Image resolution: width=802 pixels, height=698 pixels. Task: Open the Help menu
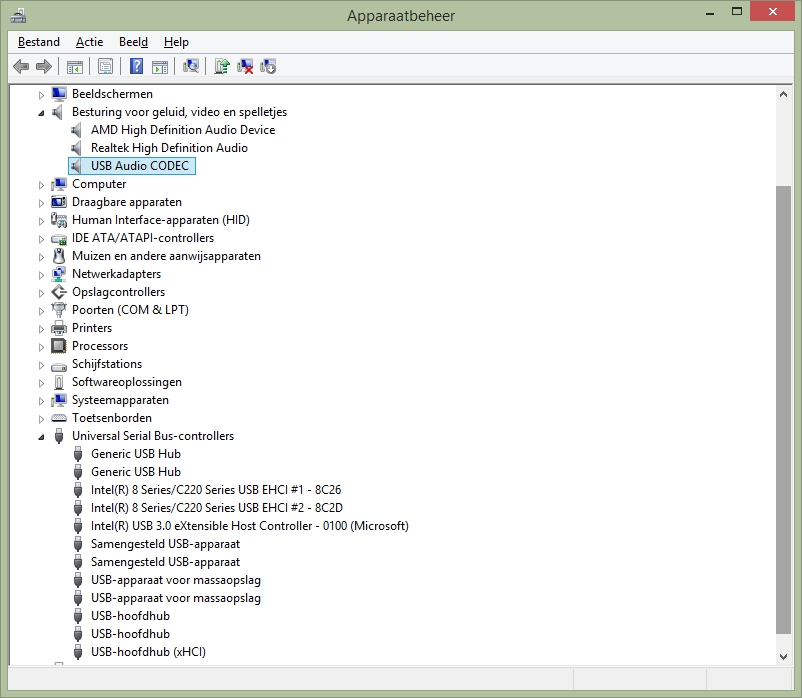point(176,42)
